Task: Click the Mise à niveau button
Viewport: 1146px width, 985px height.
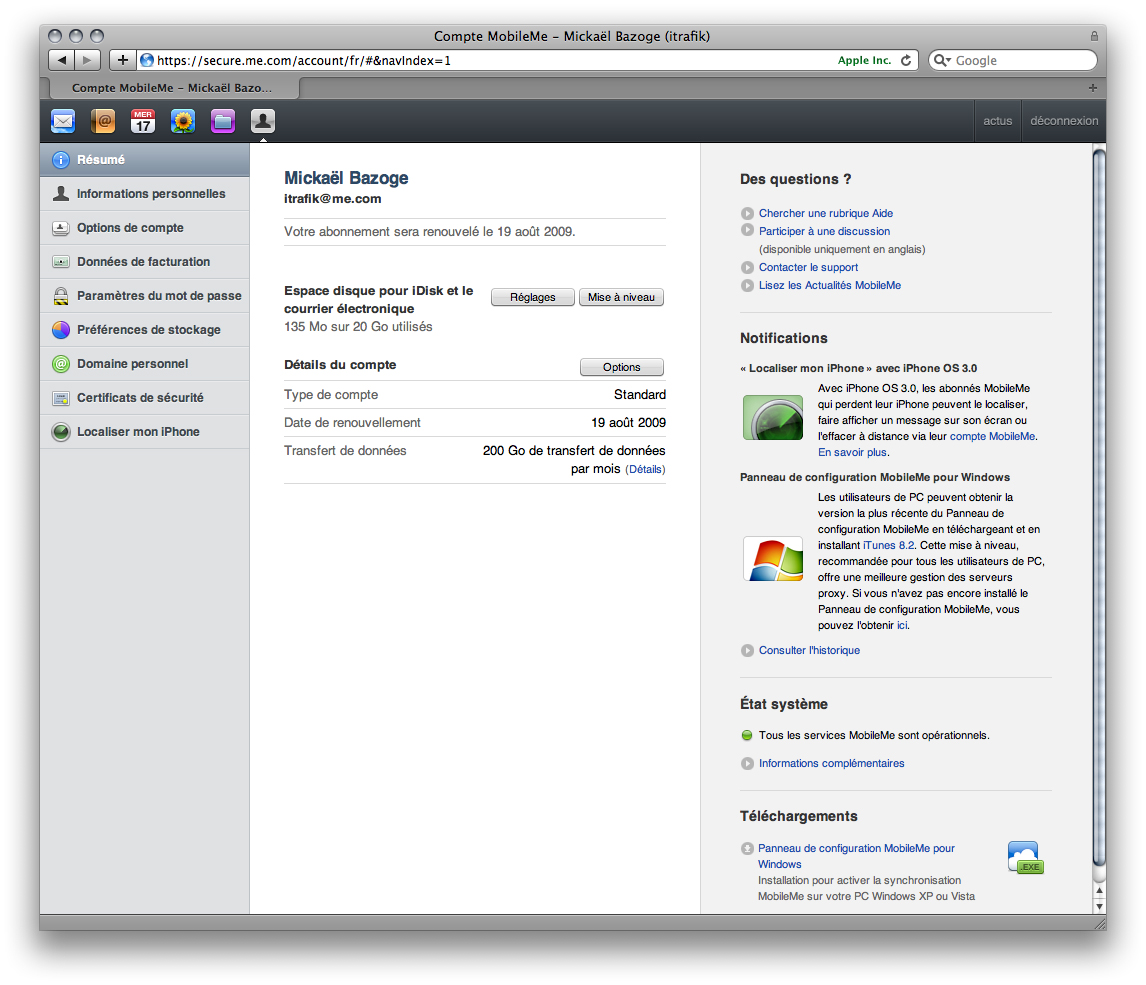Action: (x=621, y=297)
